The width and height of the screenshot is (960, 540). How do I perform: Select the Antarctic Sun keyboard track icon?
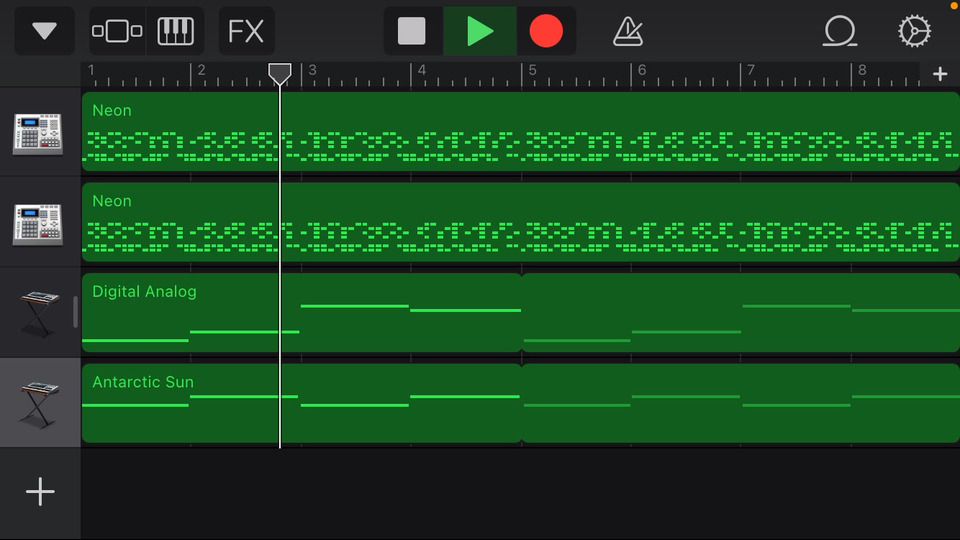coord(39,404)
